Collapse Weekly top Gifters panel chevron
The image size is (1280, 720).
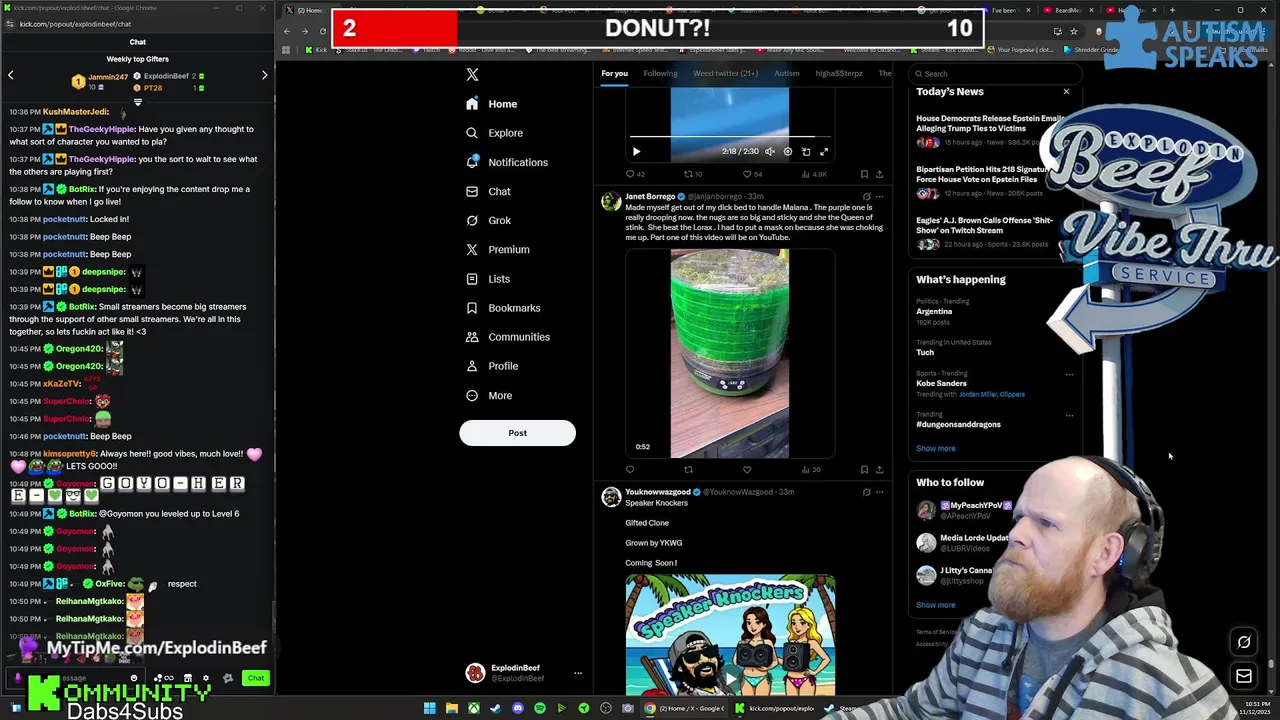pyautogui.click(x=138, y=102)
